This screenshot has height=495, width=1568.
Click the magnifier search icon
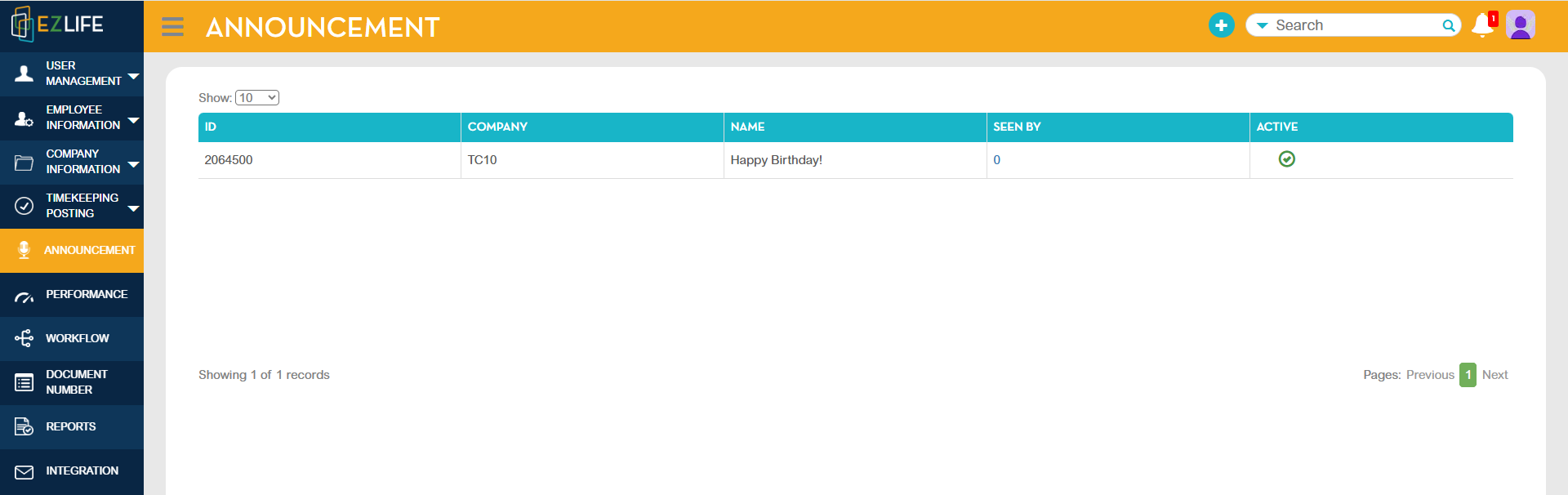click(1449, 25)
